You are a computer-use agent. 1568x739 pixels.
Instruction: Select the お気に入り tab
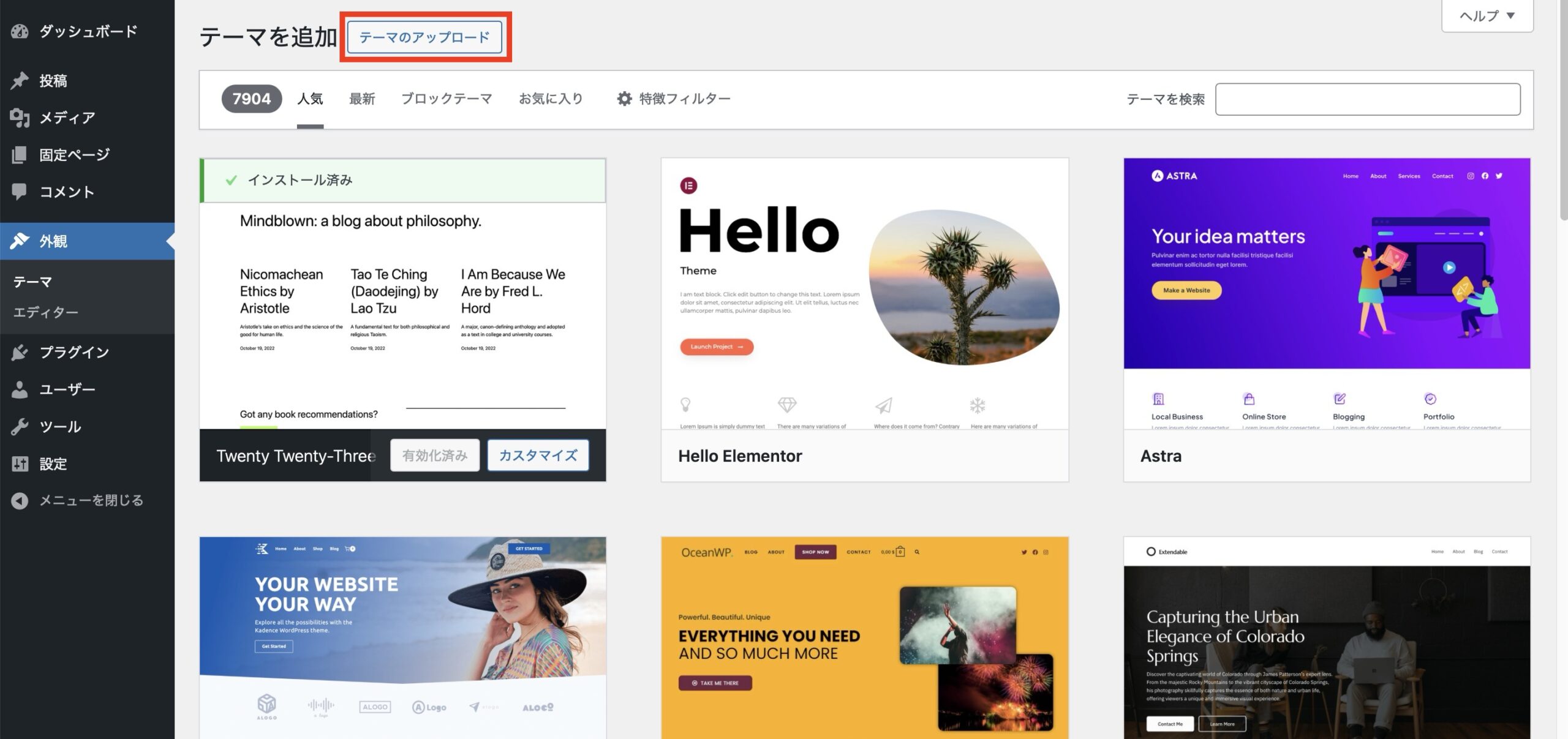coord(550,99)
